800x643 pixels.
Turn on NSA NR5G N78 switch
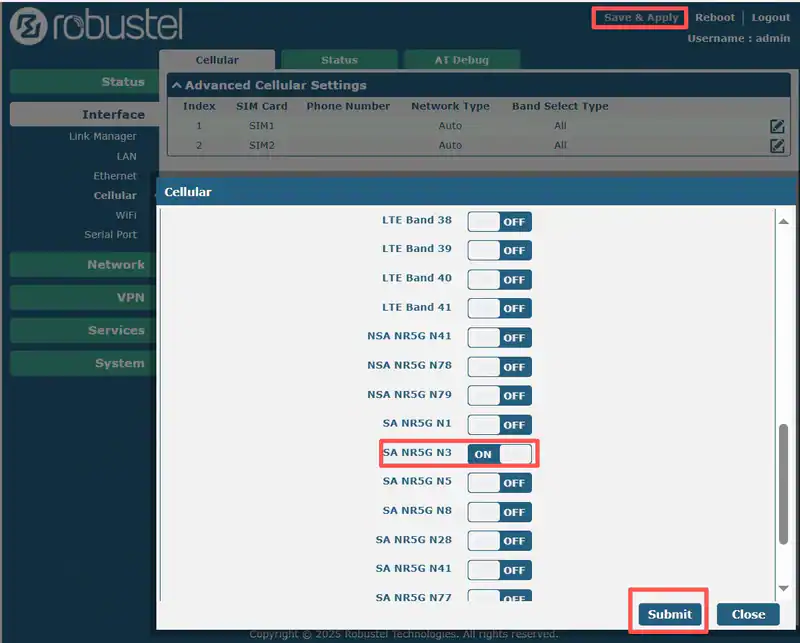(x=499, y=366)
